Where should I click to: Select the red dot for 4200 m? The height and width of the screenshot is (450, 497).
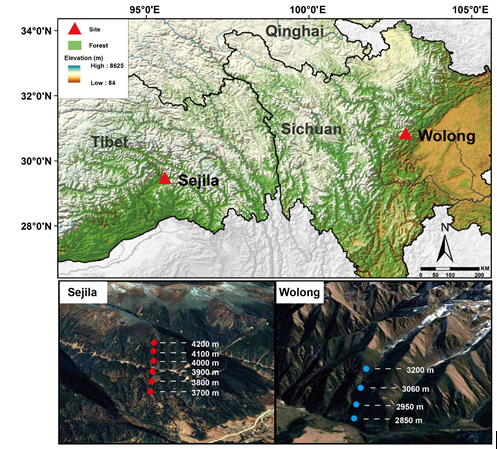(x=154, y=343)
